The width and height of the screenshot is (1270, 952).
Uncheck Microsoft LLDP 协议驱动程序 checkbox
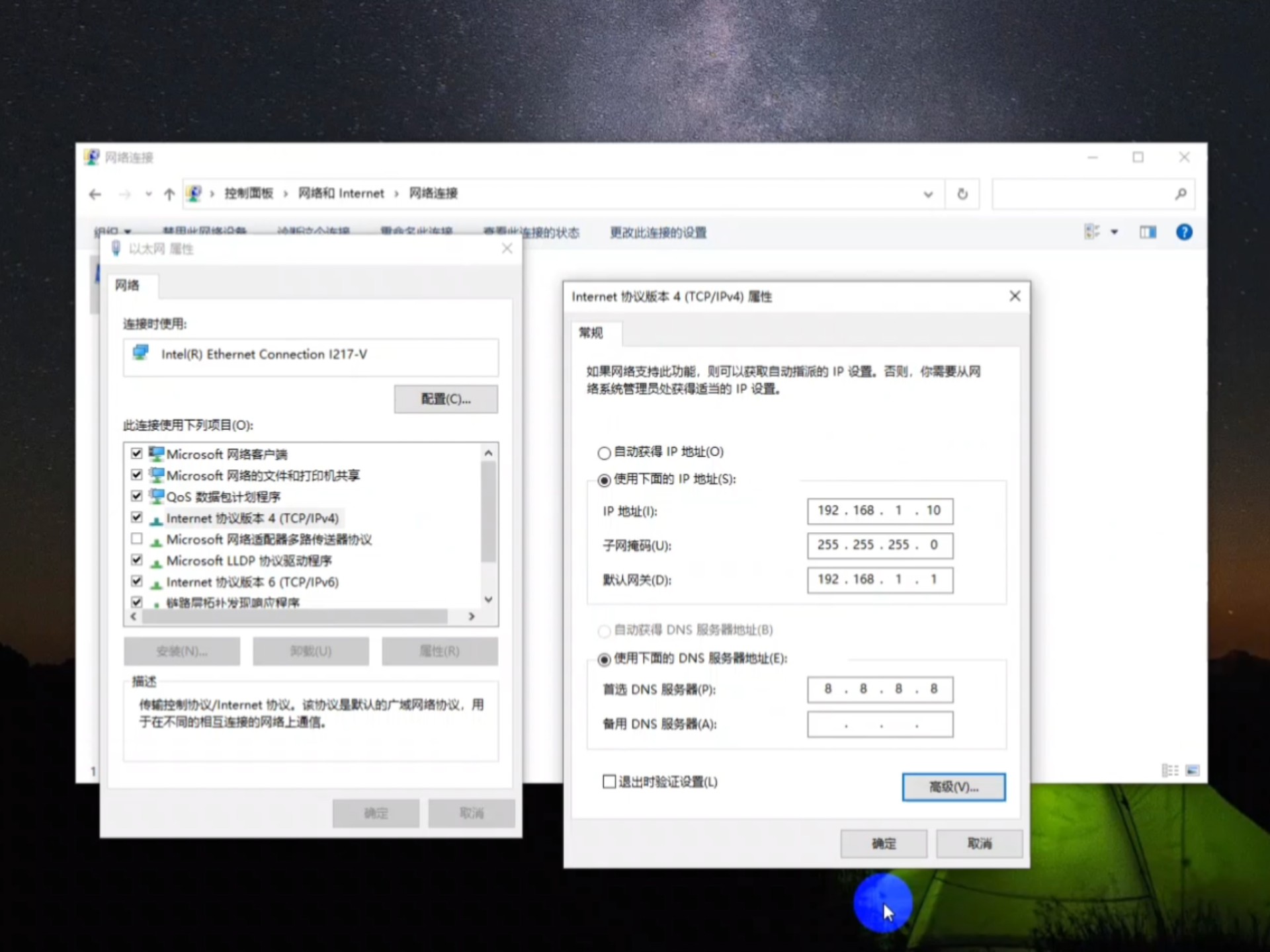point(137,560)
